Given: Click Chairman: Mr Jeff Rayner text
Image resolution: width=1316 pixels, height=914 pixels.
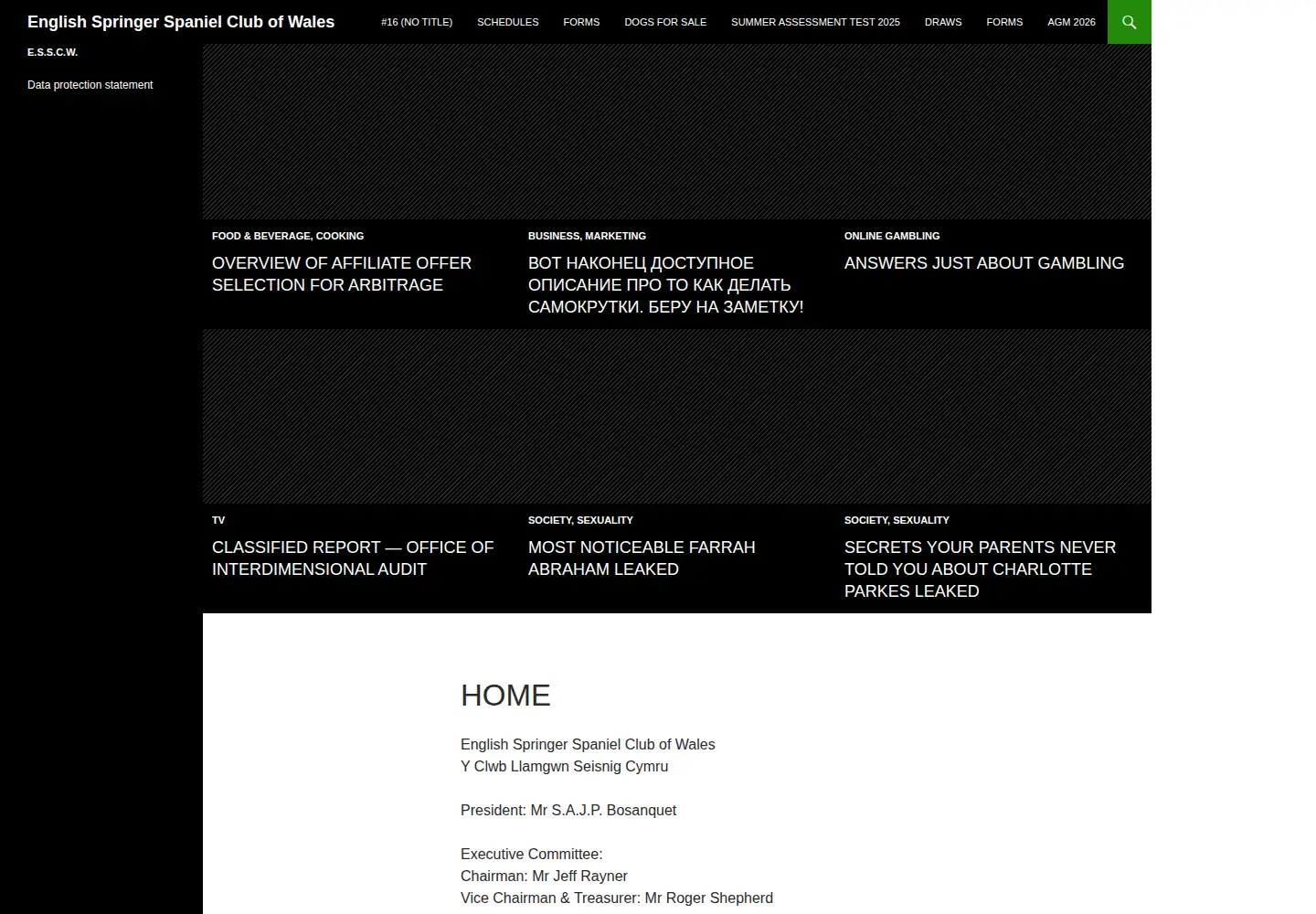Looking at the screenshot, I should point(544,877).
